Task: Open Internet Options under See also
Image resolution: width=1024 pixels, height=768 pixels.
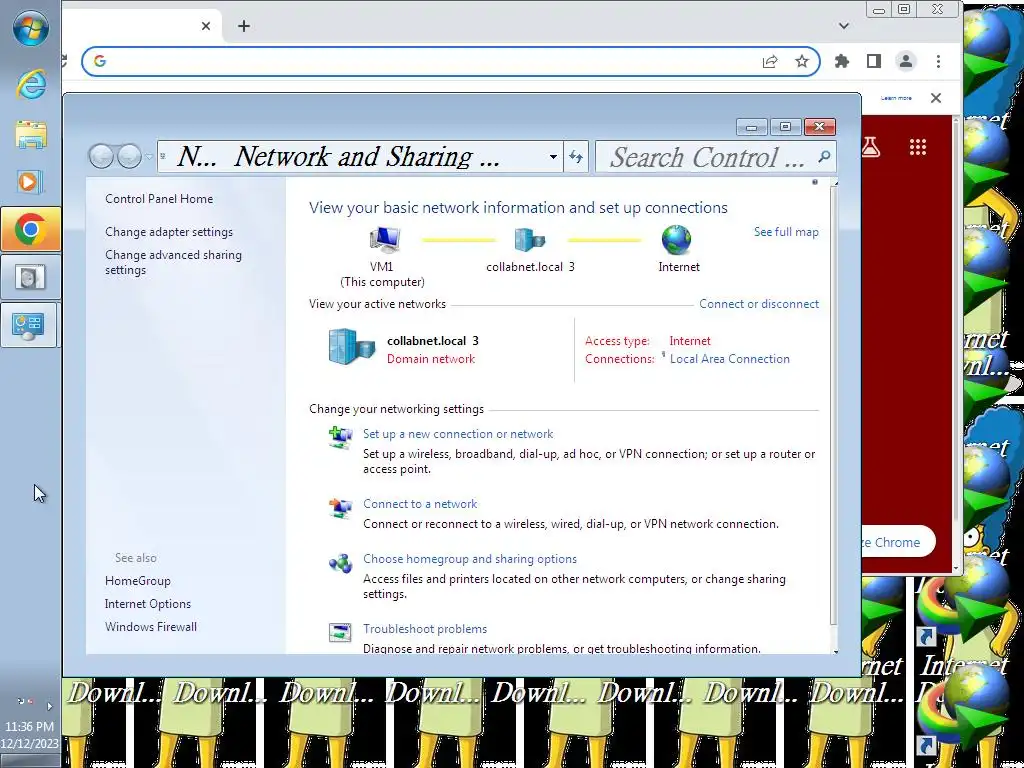Action: tap(148, 603)
